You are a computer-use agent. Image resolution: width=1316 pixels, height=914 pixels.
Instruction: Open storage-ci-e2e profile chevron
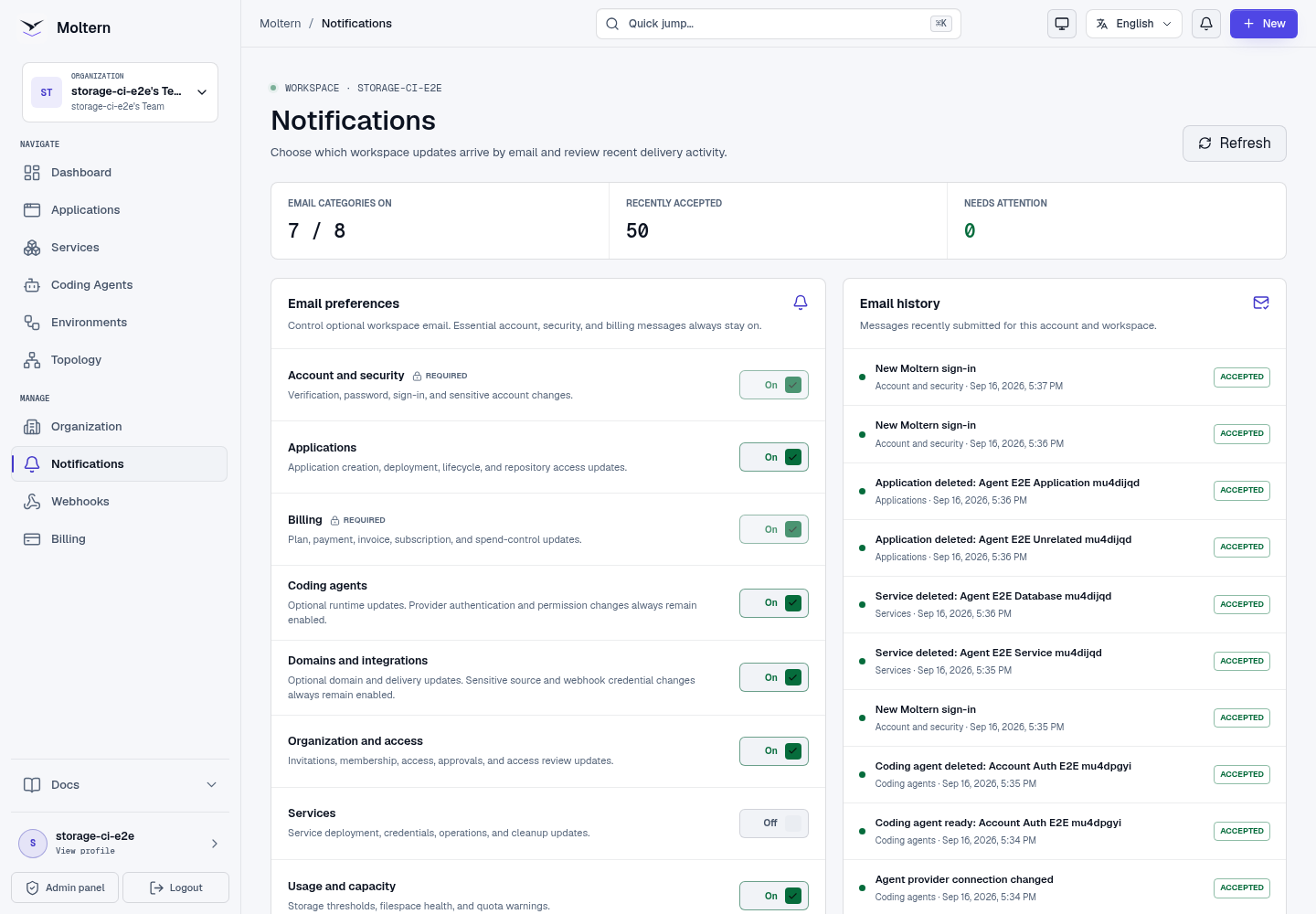click(x=215, y=844)
